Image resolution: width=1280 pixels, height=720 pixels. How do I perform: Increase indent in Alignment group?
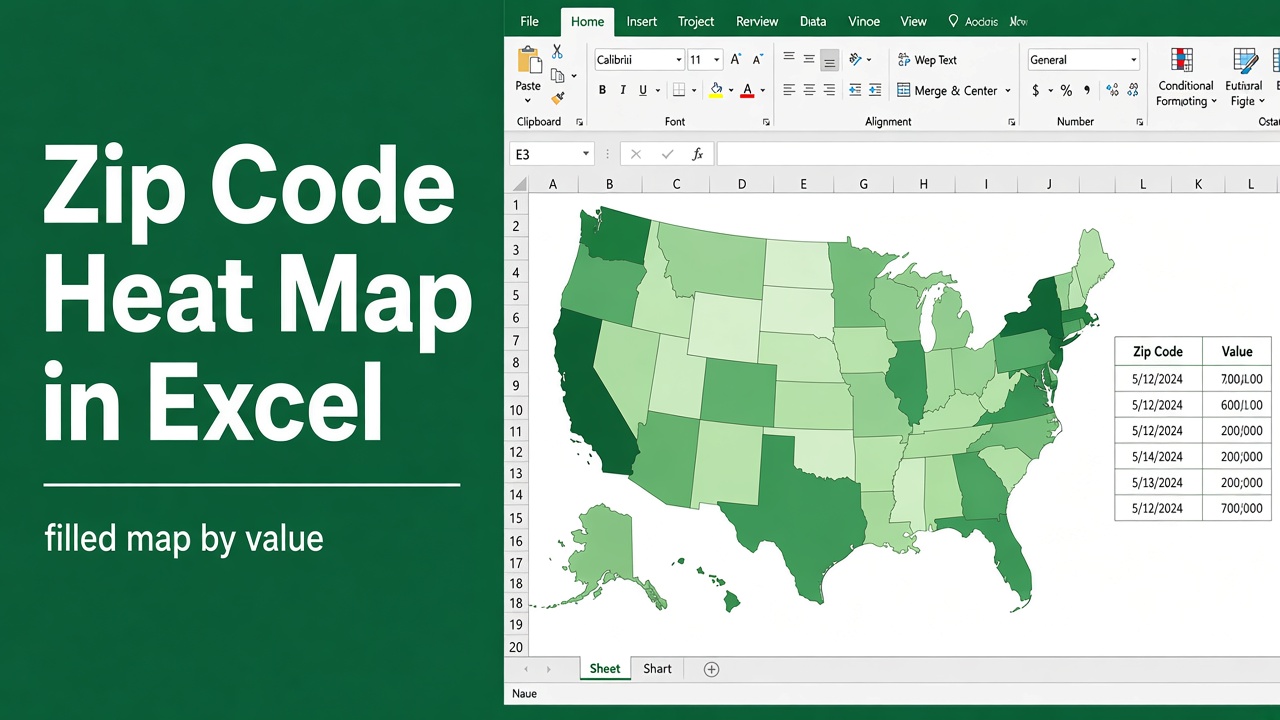pos(875,90)
